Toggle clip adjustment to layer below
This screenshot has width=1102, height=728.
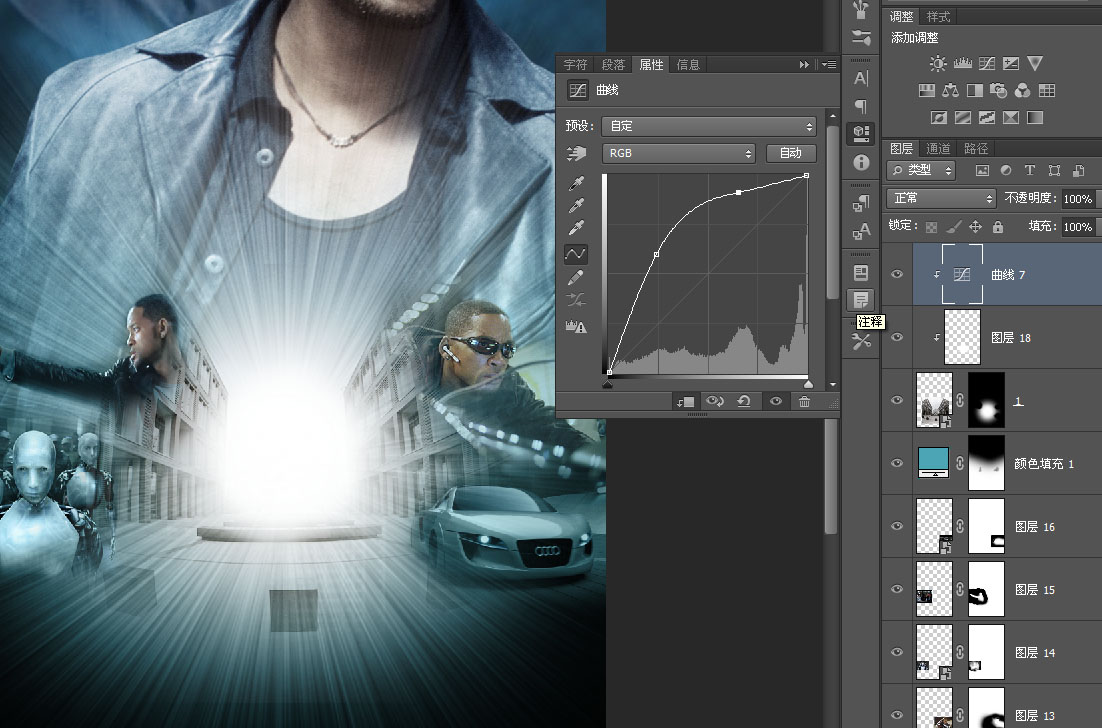(685, 401)
